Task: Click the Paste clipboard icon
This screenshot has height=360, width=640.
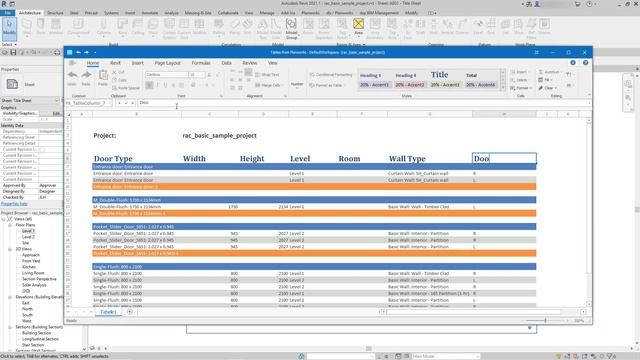Action: point(103,75)
